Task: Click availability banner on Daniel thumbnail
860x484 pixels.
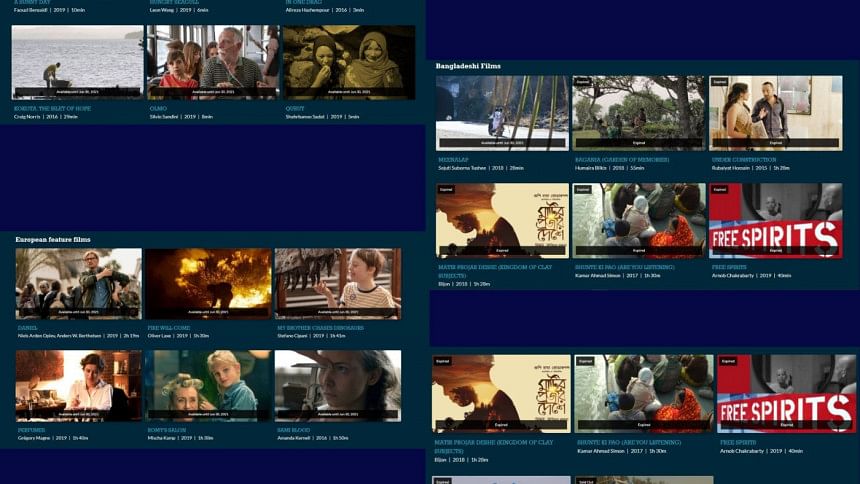Action: click(78, 312)
